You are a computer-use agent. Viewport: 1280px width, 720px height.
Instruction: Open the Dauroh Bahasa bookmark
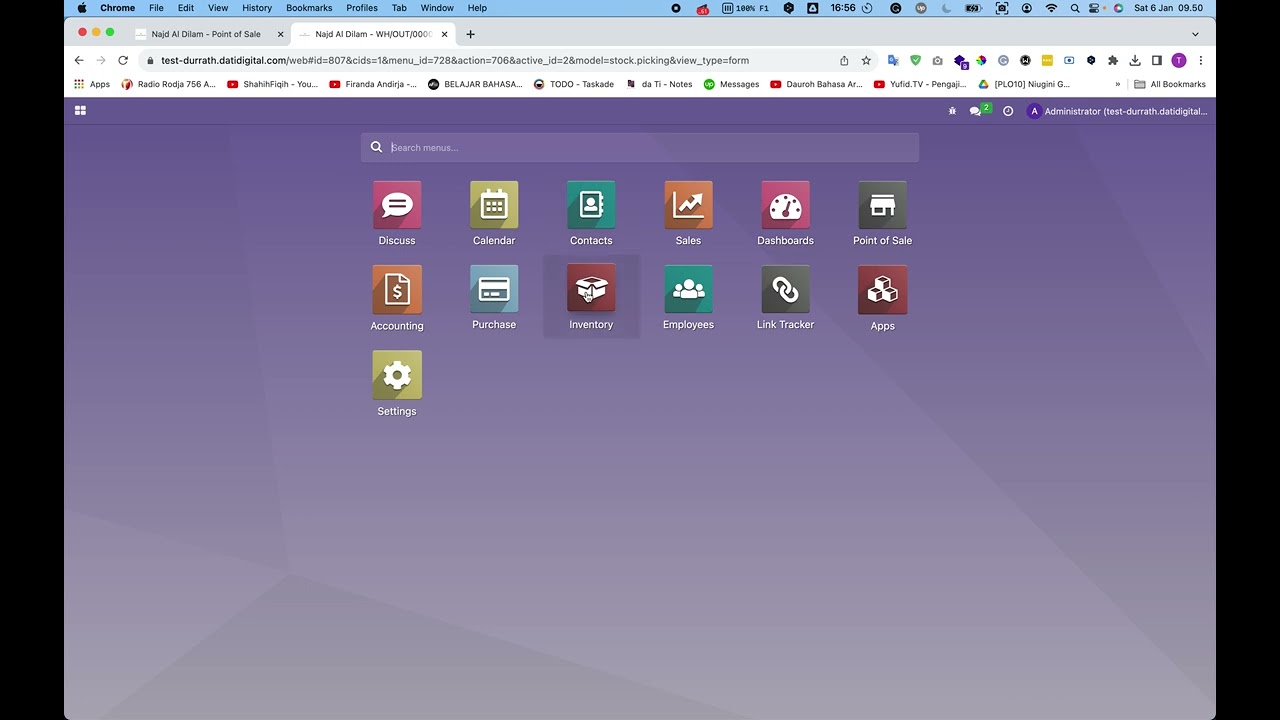816,84
